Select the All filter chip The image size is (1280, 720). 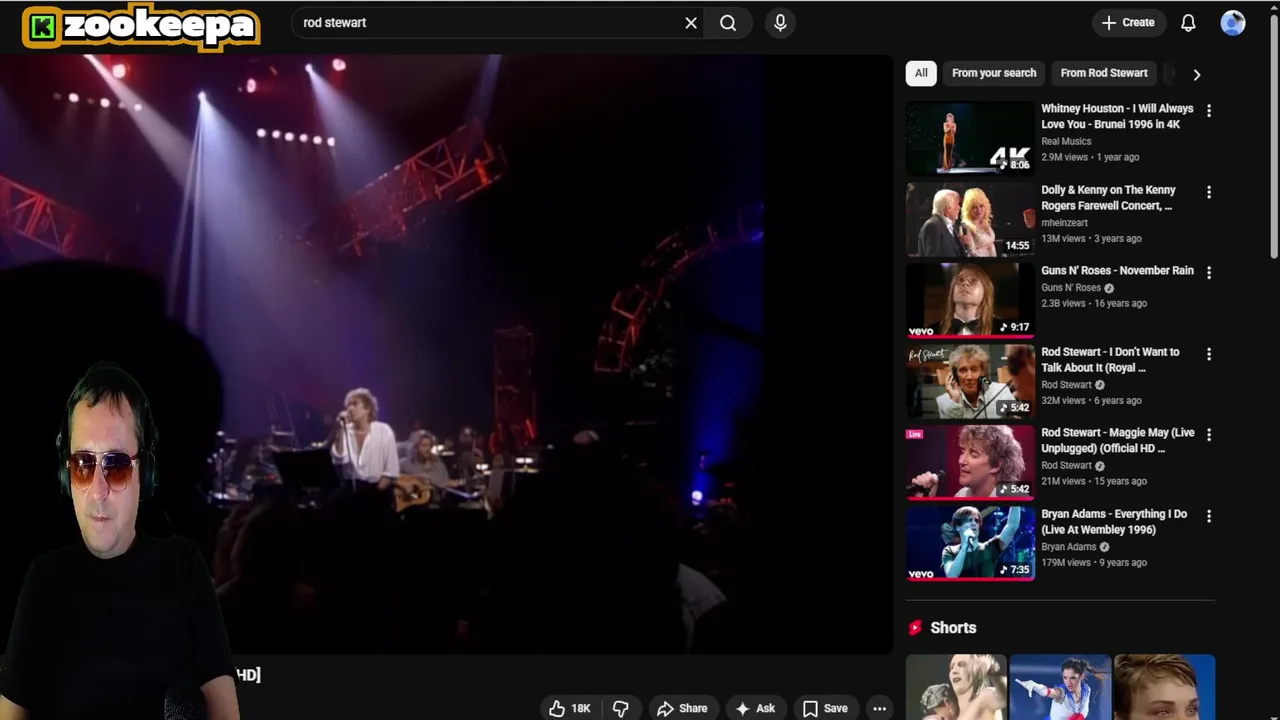(x=921, y=73)
